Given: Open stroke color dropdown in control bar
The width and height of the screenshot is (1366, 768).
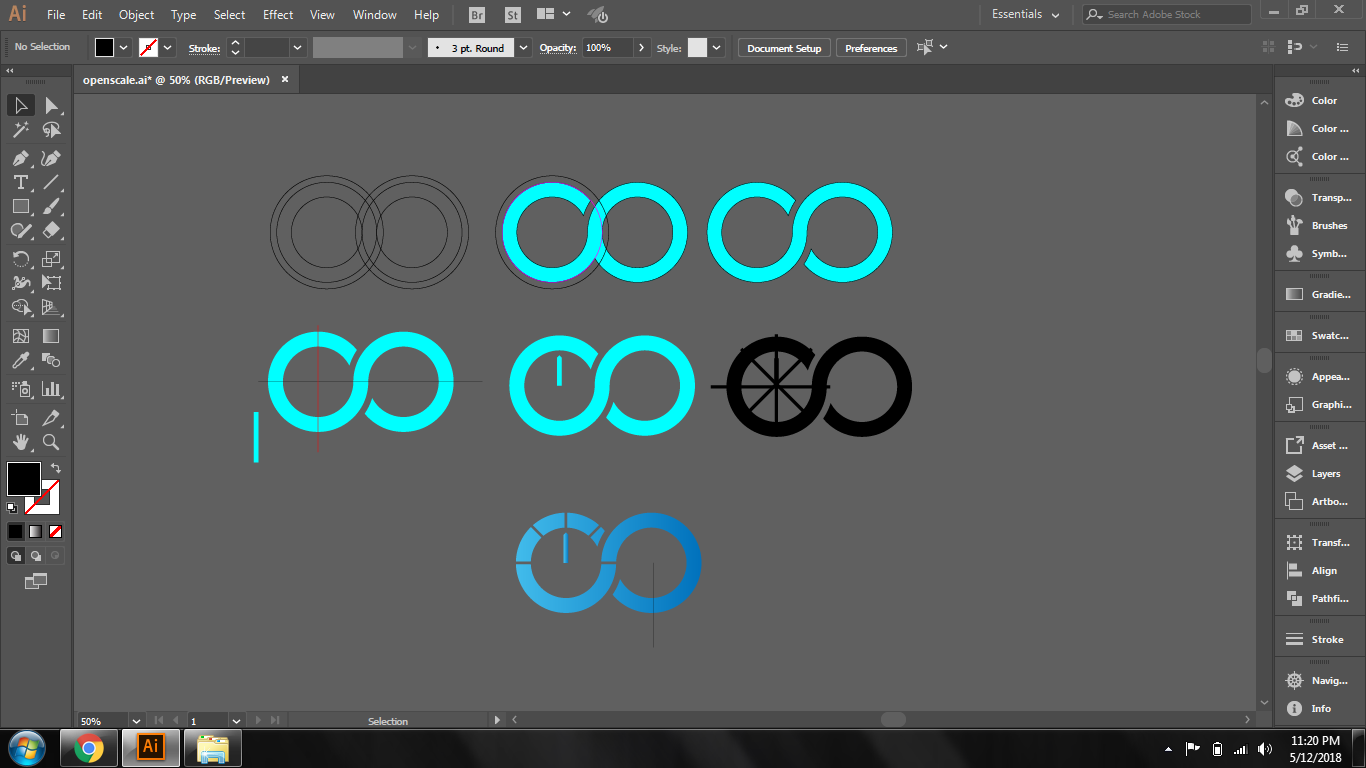Looking at the screenshot, I should (x=168, y=47).
